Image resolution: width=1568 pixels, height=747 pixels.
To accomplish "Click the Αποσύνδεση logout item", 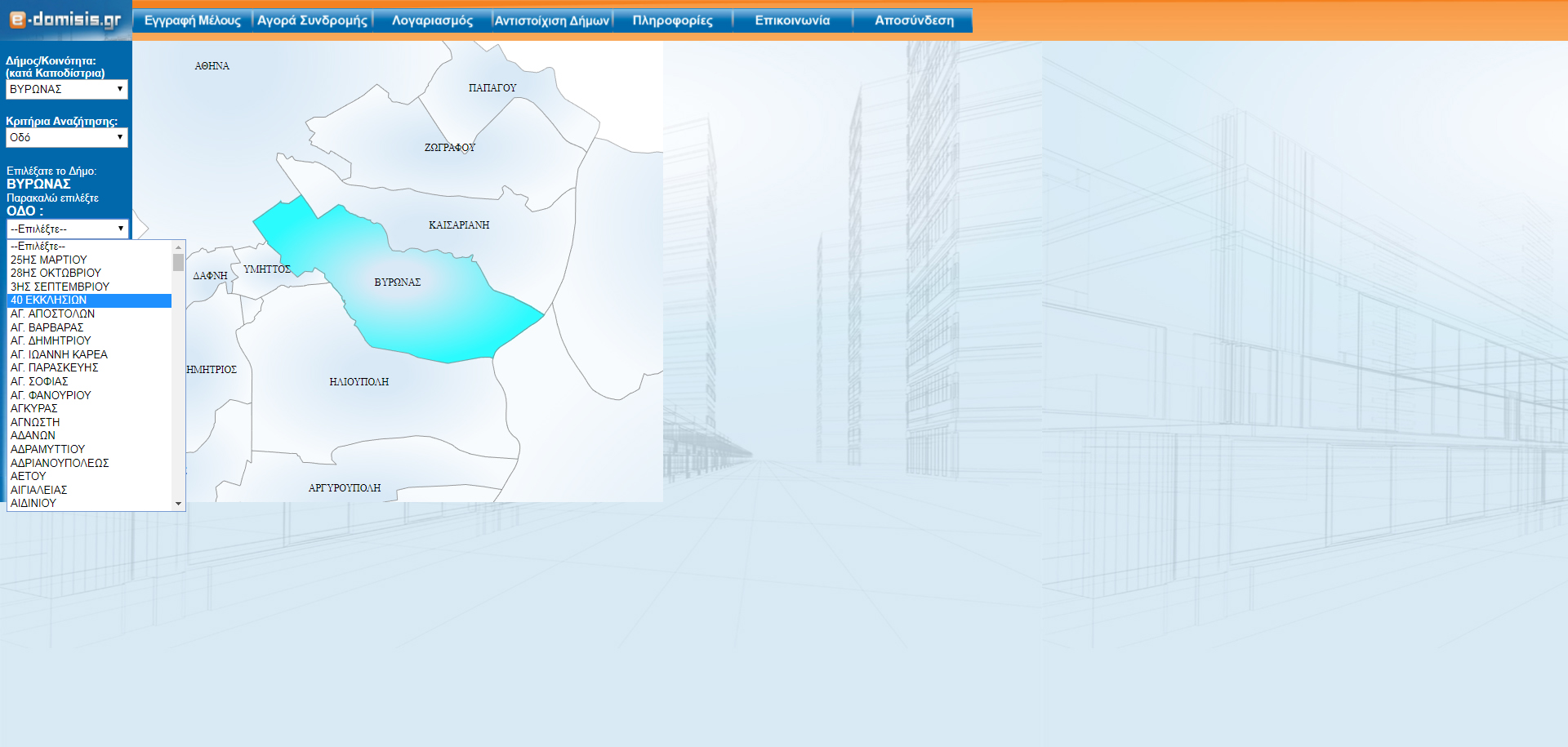I will pyautogui.click(x=913, y=20).
